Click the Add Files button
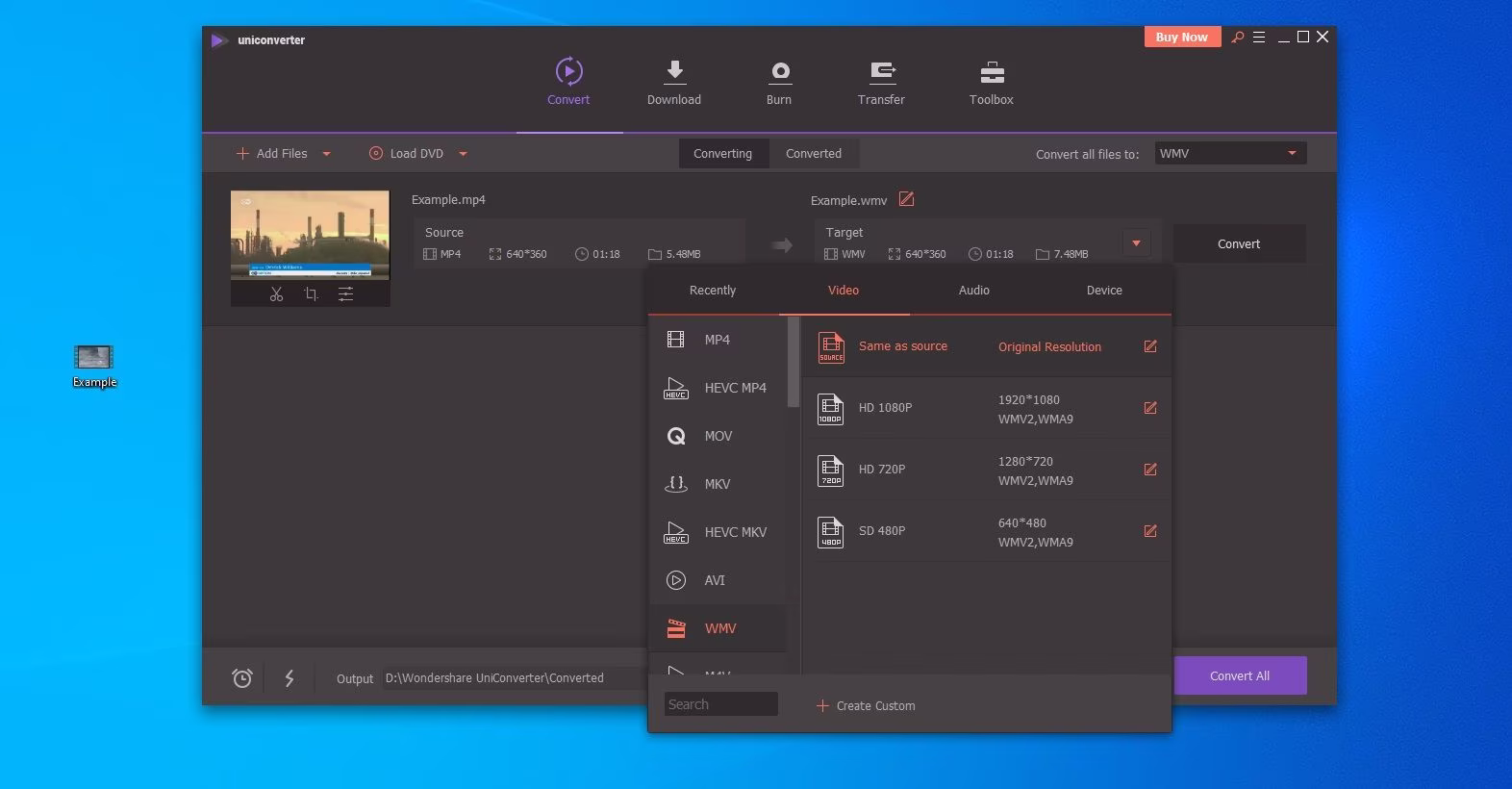Viewport: 1512px width, 789px height. tap(272, 154)
